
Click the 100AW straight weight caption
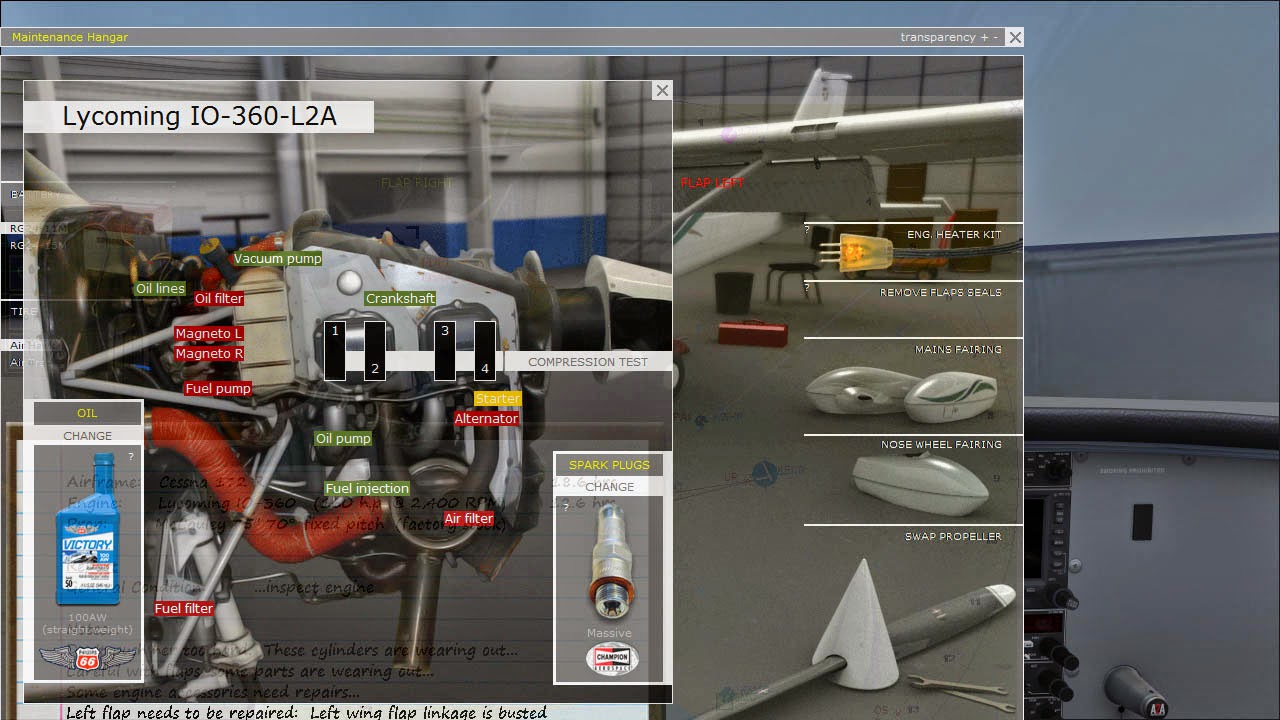(x=88, y=624)
